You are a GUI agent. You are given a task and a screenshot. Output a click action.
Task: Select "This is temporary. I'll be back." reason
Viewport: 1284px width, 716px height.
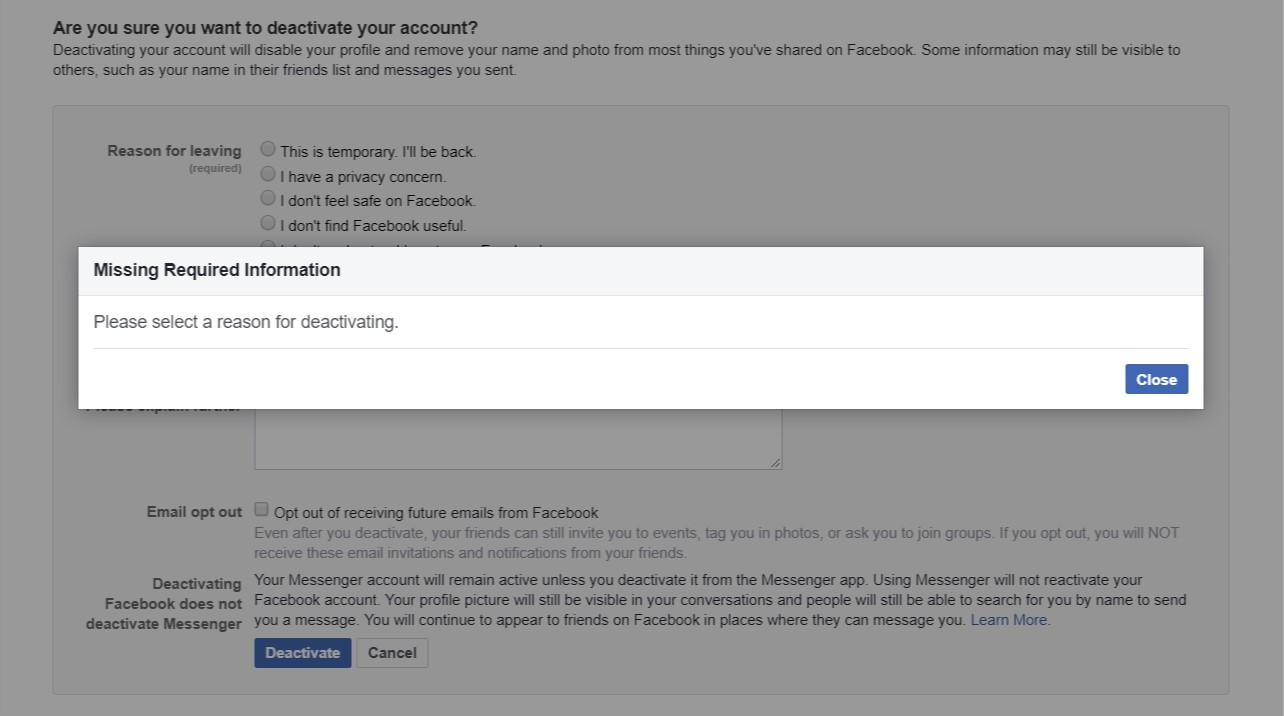[x=267, y=148]
